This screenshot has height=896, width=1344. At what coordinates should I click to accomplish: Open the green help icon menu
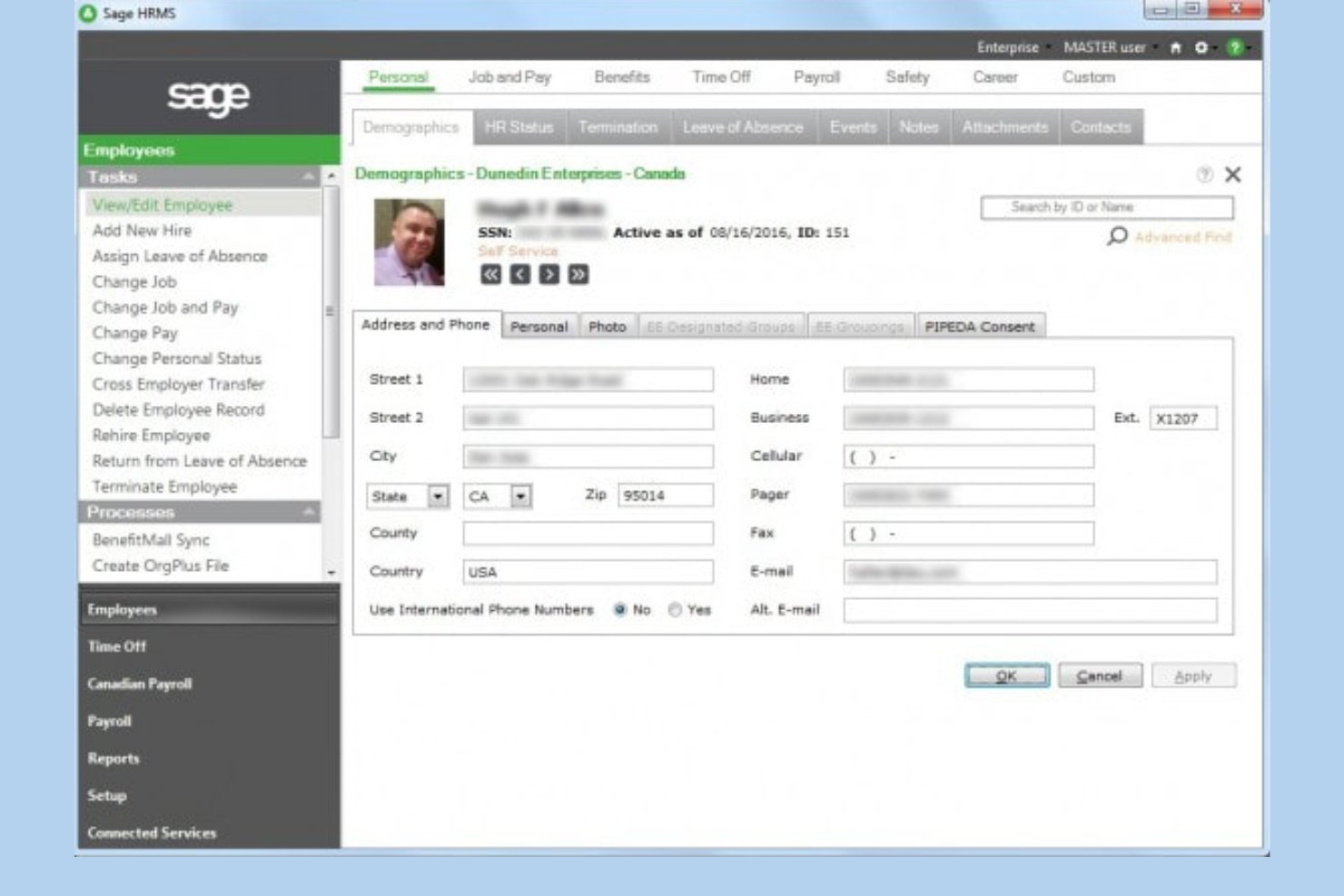point(1234,47)
